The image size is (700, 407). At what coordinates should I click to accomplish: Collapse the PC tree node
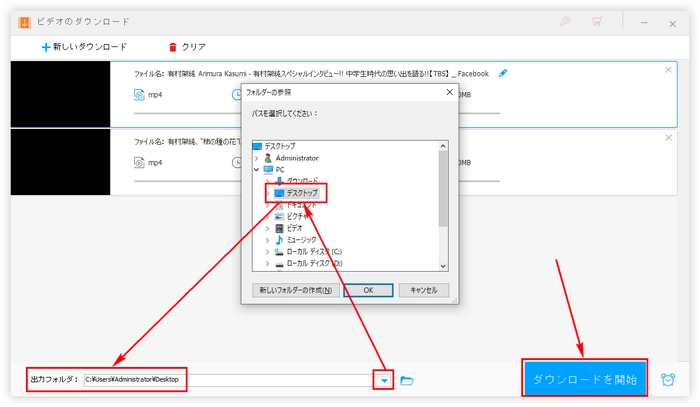[256, 170]
